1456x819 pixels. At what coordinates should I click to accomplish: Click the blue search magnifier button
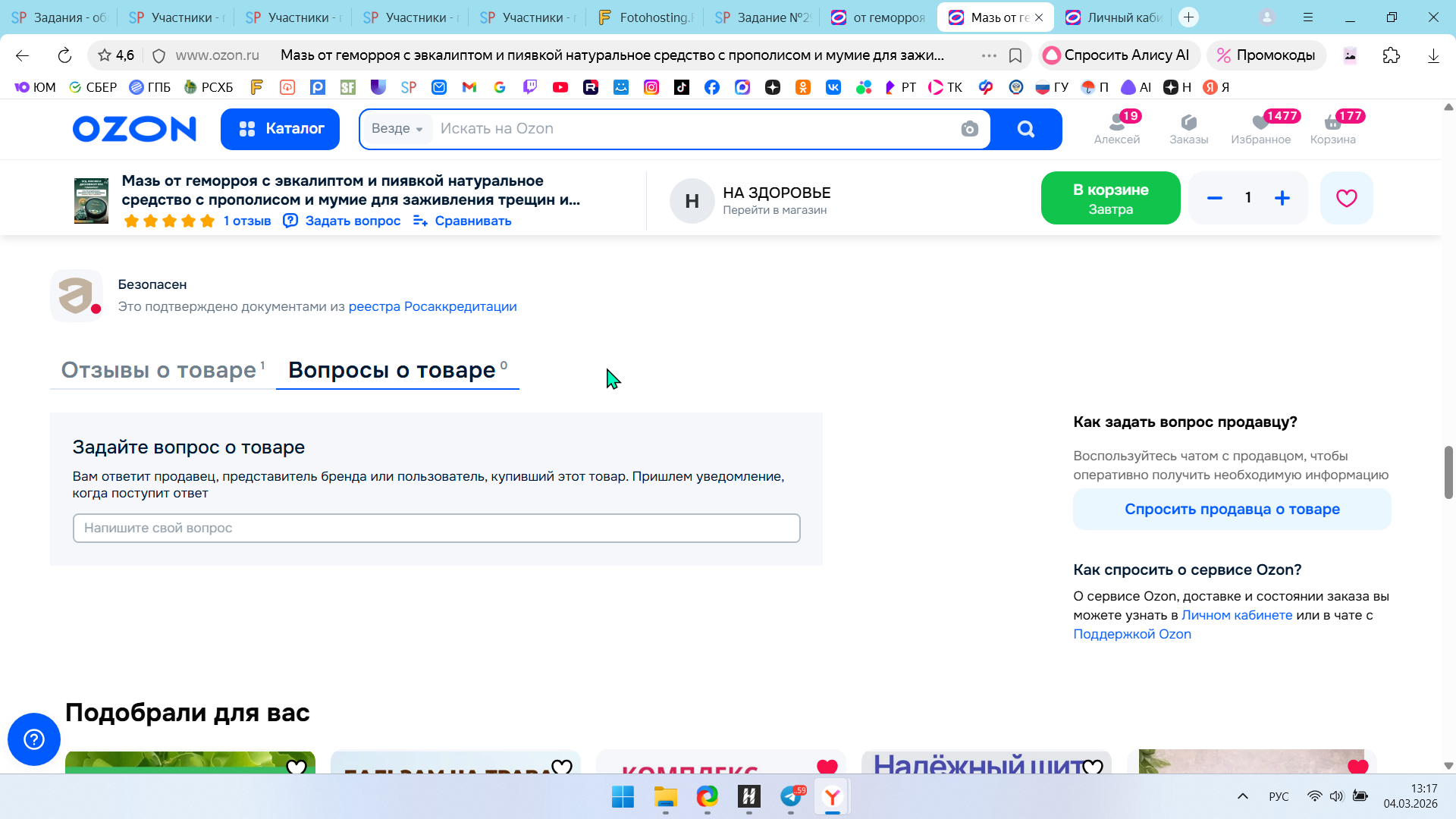coord(1025,129)
